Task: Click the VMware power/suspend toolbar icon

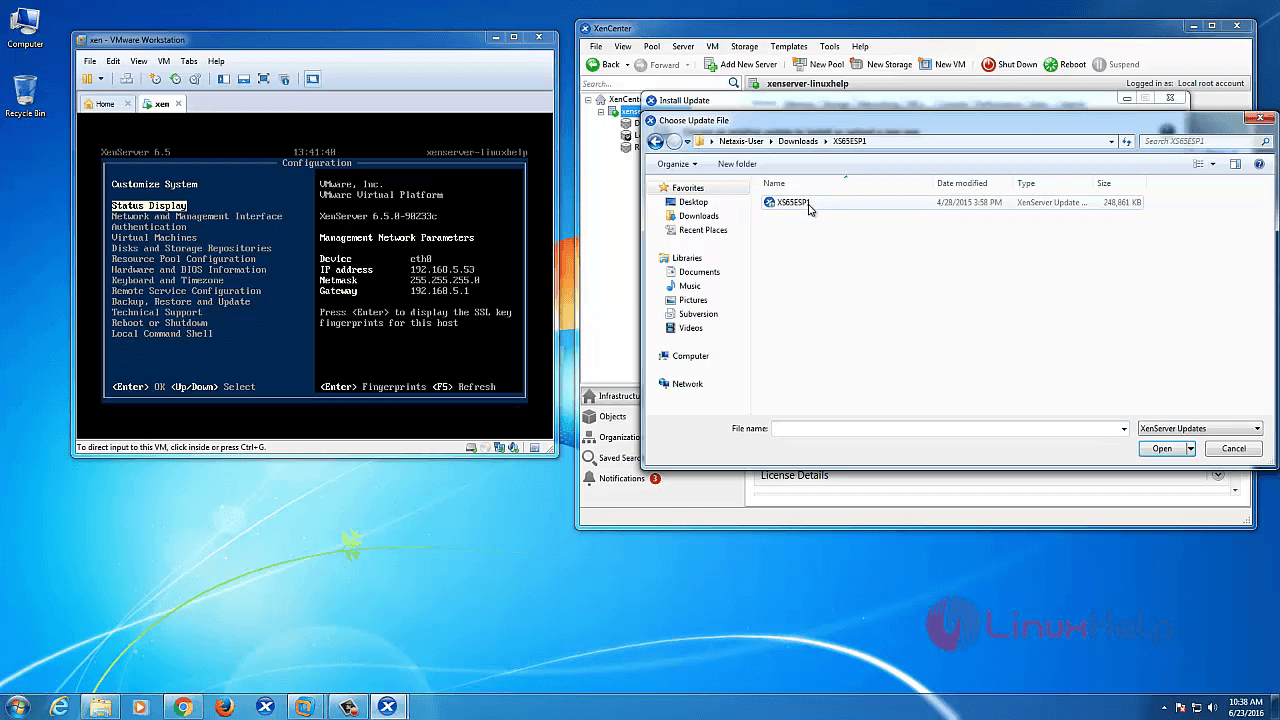Action: [x=88, y=79]
